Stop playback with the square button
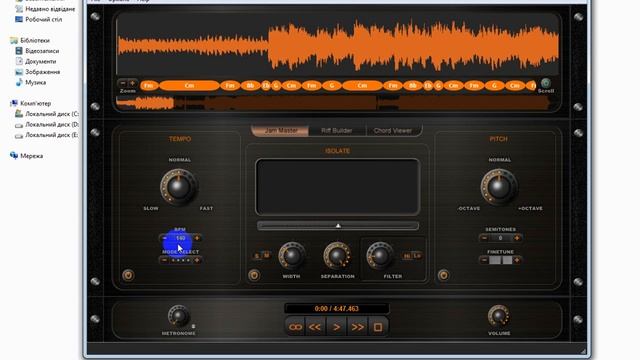Viewport: 640px width, 360px height. [x=378, y=327]
